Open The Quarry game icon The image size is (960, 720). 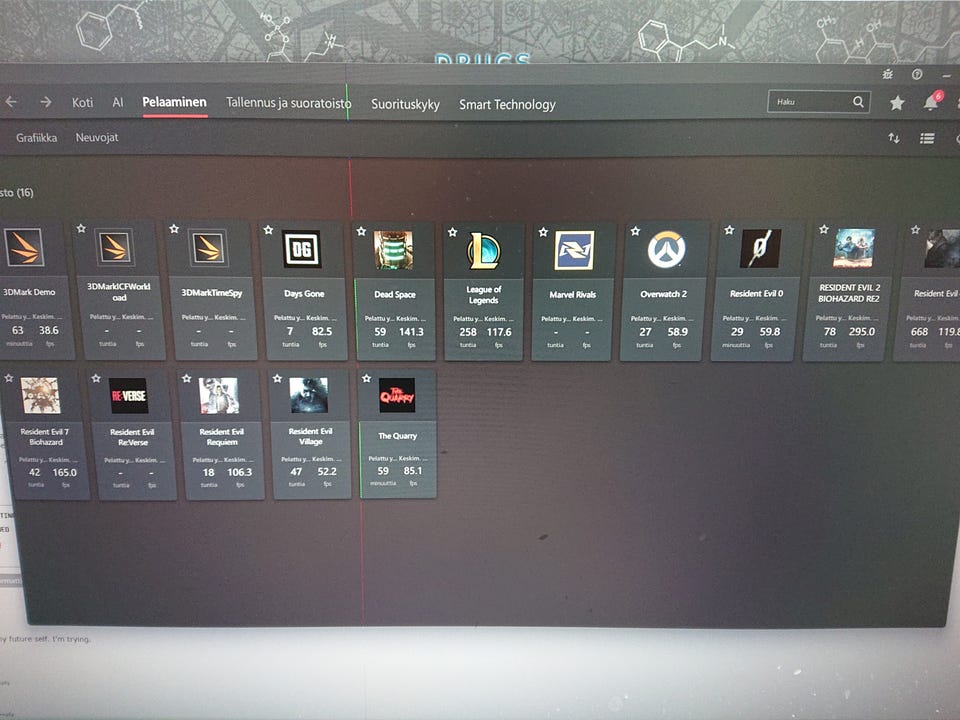(397, 395)
